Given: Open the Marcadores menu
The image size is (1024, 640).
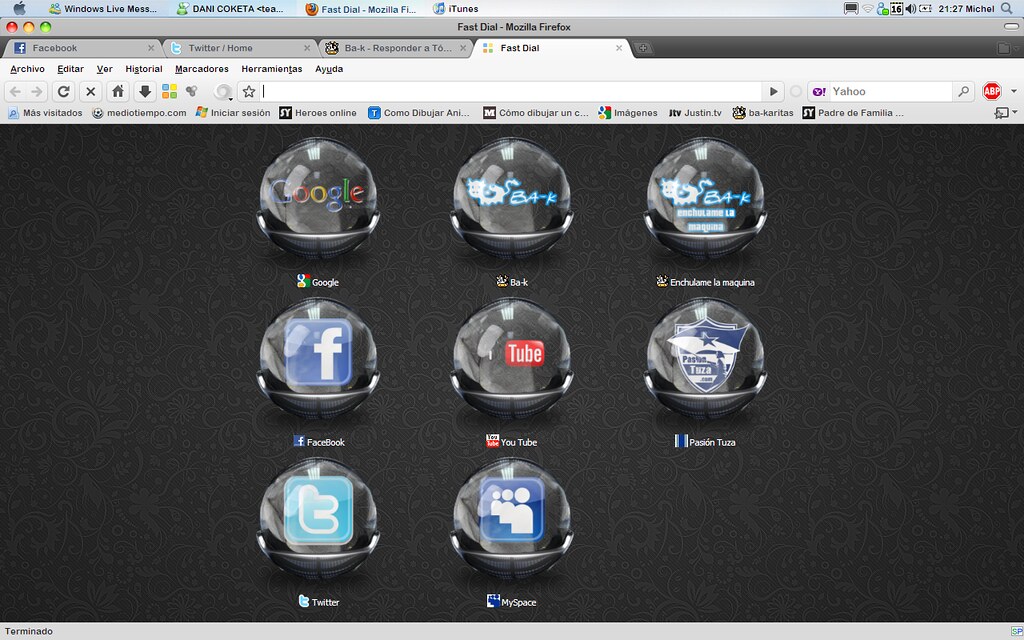Looking at the screenshot, I should tap(201, 69).
